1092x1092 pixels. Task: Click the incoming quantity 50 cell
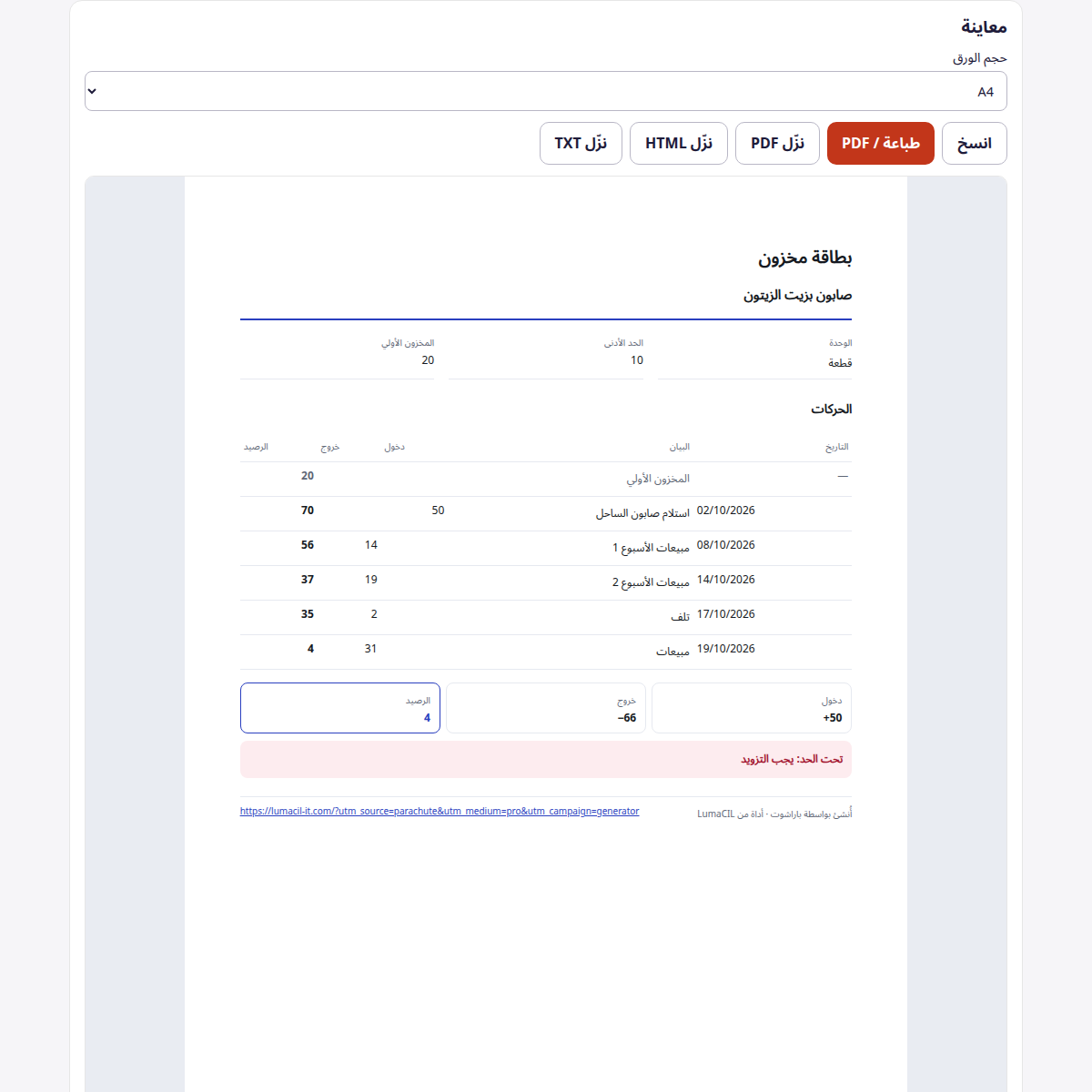click(439, 511)
